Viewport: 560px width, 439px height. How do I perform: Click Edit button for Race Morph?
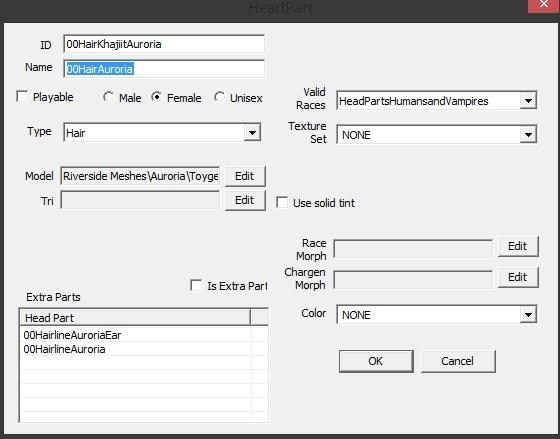pos(518,246)
